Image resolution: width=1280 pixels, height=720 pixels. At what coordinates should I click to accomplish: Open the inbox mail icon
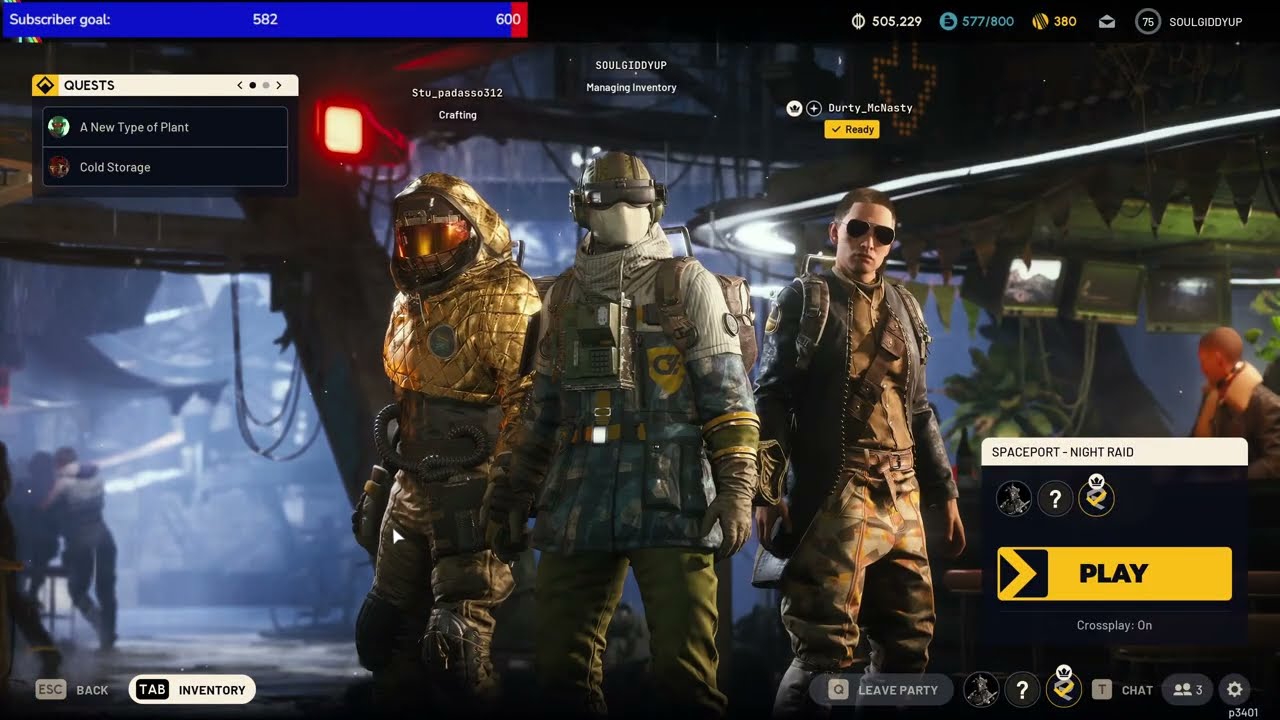pos(1107,22)
